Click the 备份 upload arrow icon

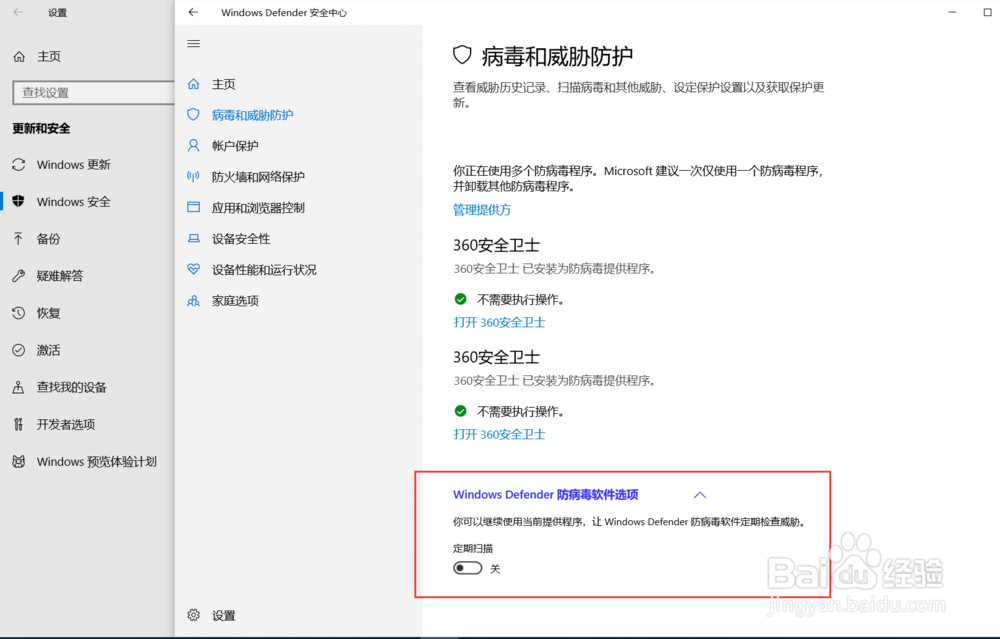[18, 239]
